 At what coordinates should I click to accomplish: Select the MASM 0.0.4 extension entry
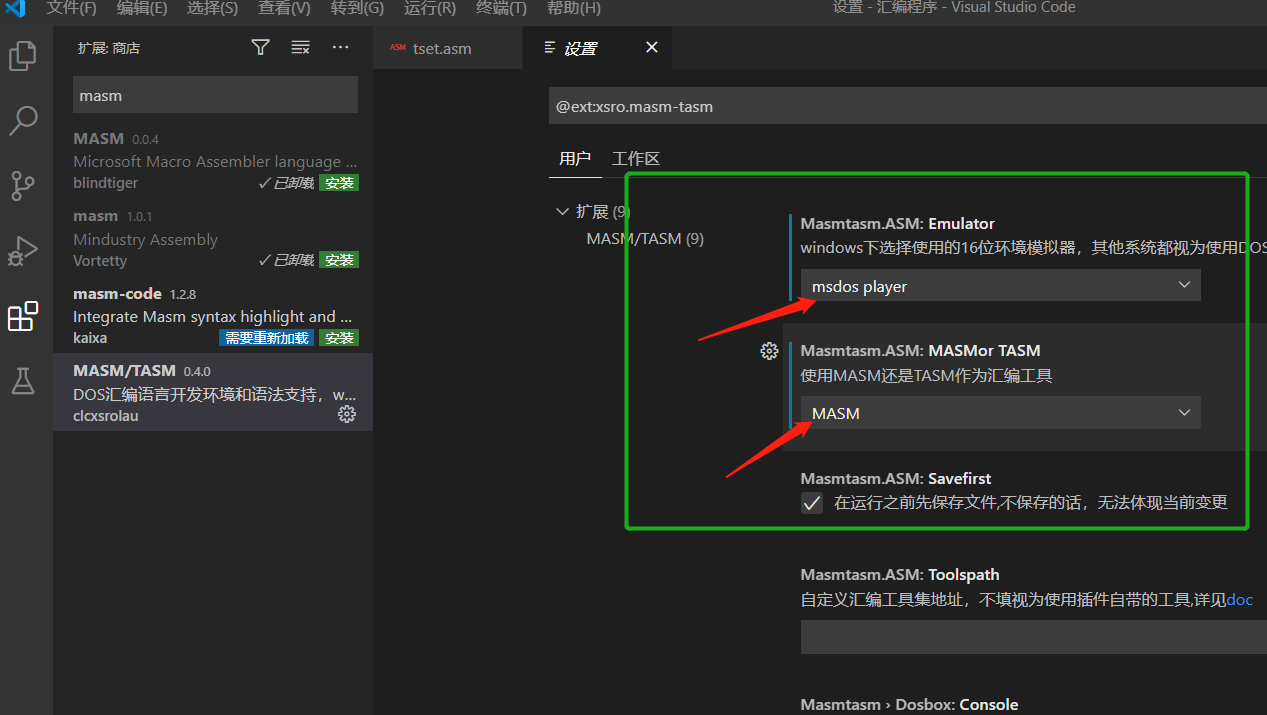(x=213, y=160)
